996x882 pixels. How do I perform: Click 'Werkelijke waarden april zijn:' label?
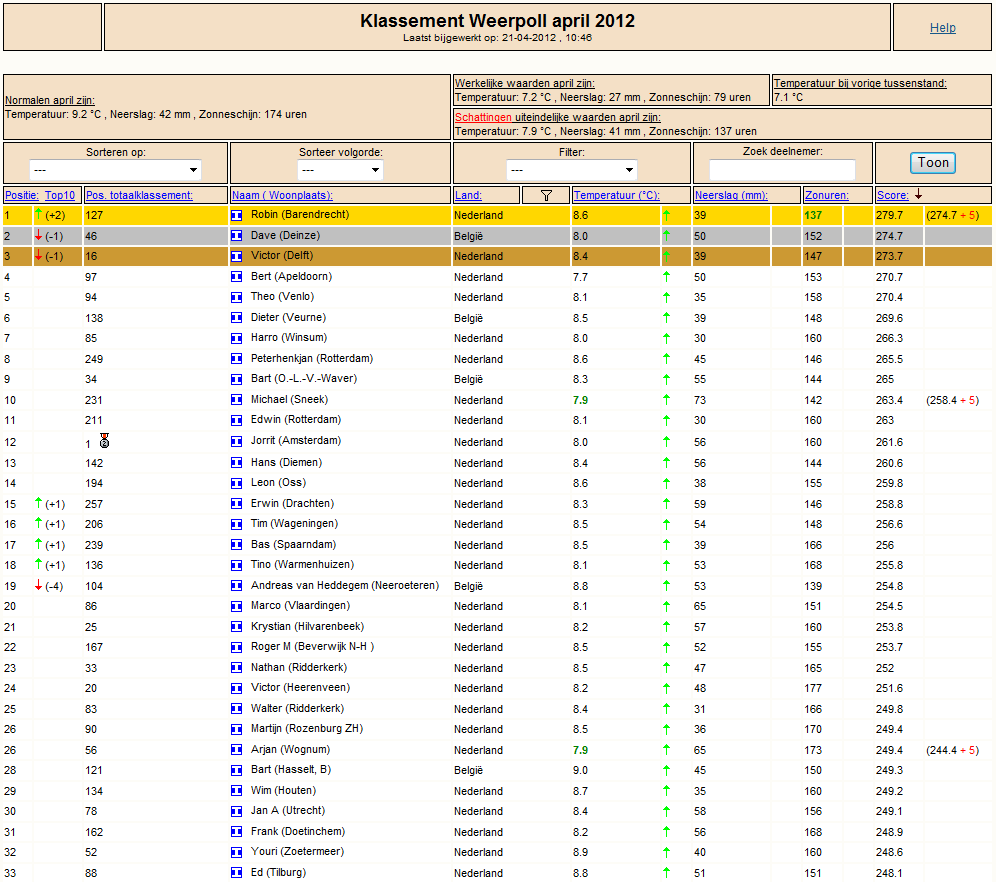(525, 83)
